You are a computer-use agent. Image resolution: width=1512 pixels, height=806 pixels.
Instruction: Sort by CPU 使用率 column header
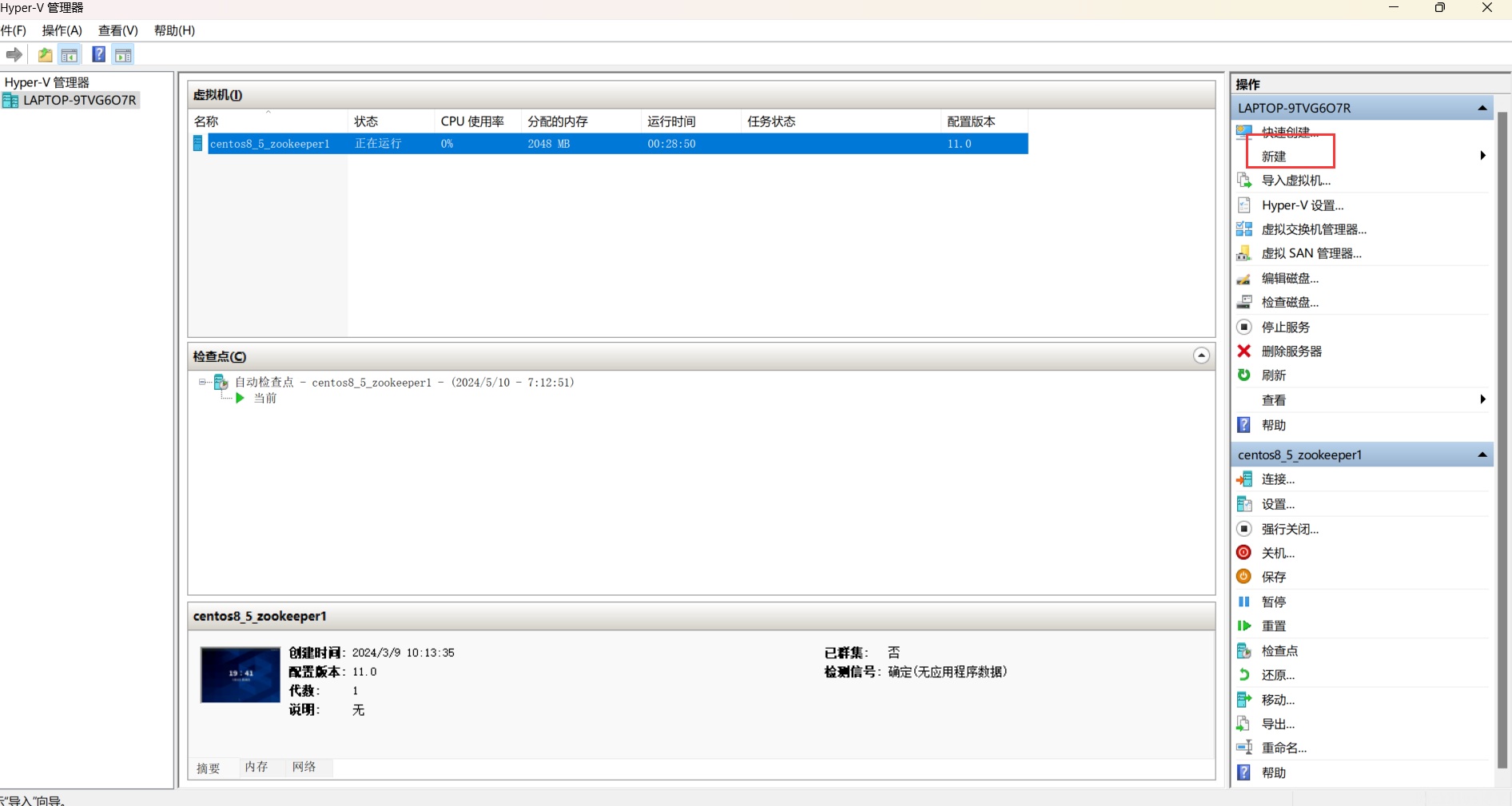(x=477, y=121)
